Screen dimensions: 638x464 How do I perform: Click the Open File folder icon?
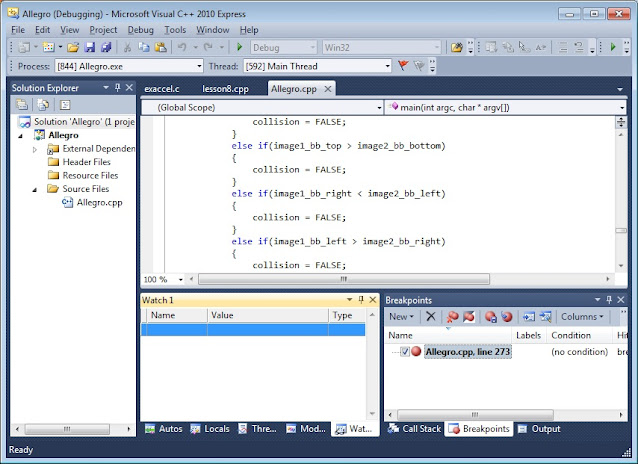(73, 48)
